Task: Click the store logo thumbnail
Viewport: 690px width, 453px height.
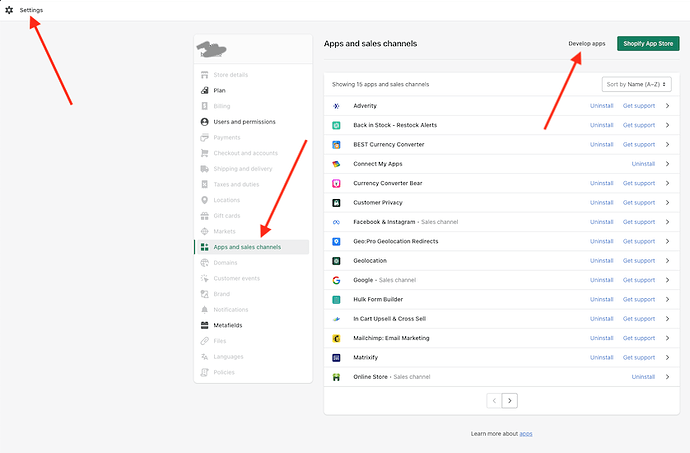Action: (211, 49)
